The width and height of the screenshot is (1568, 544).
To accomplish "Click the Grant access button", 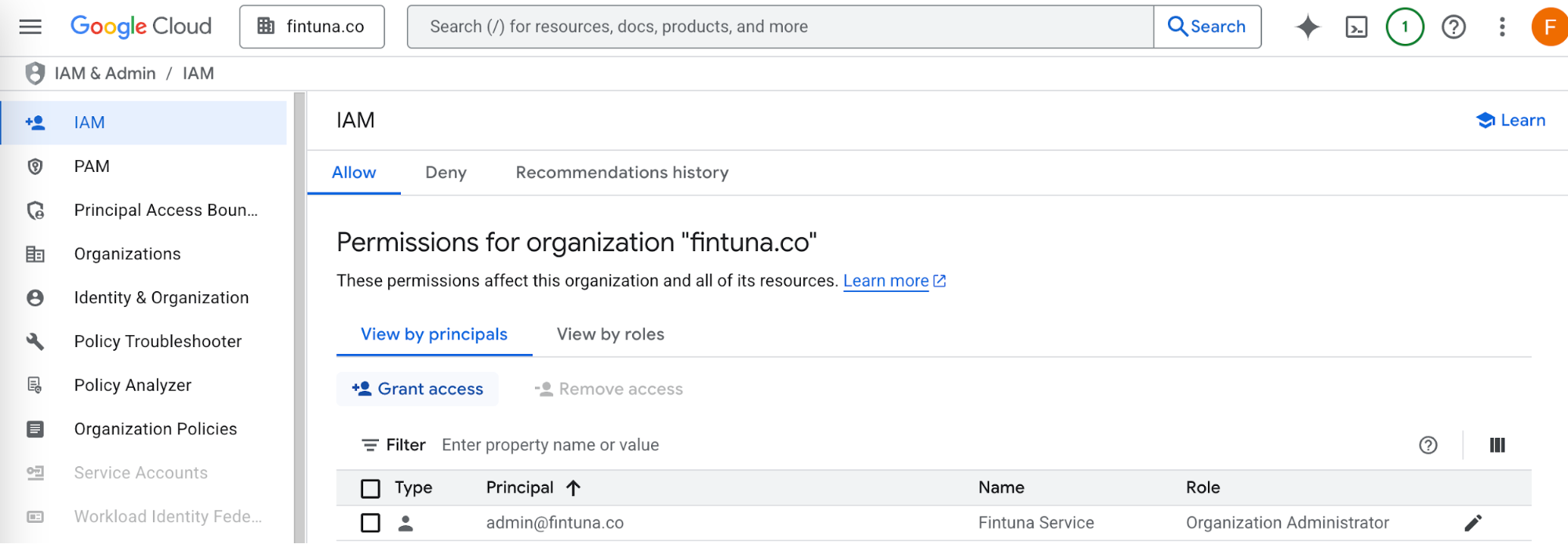I will (x=417, y=389).
